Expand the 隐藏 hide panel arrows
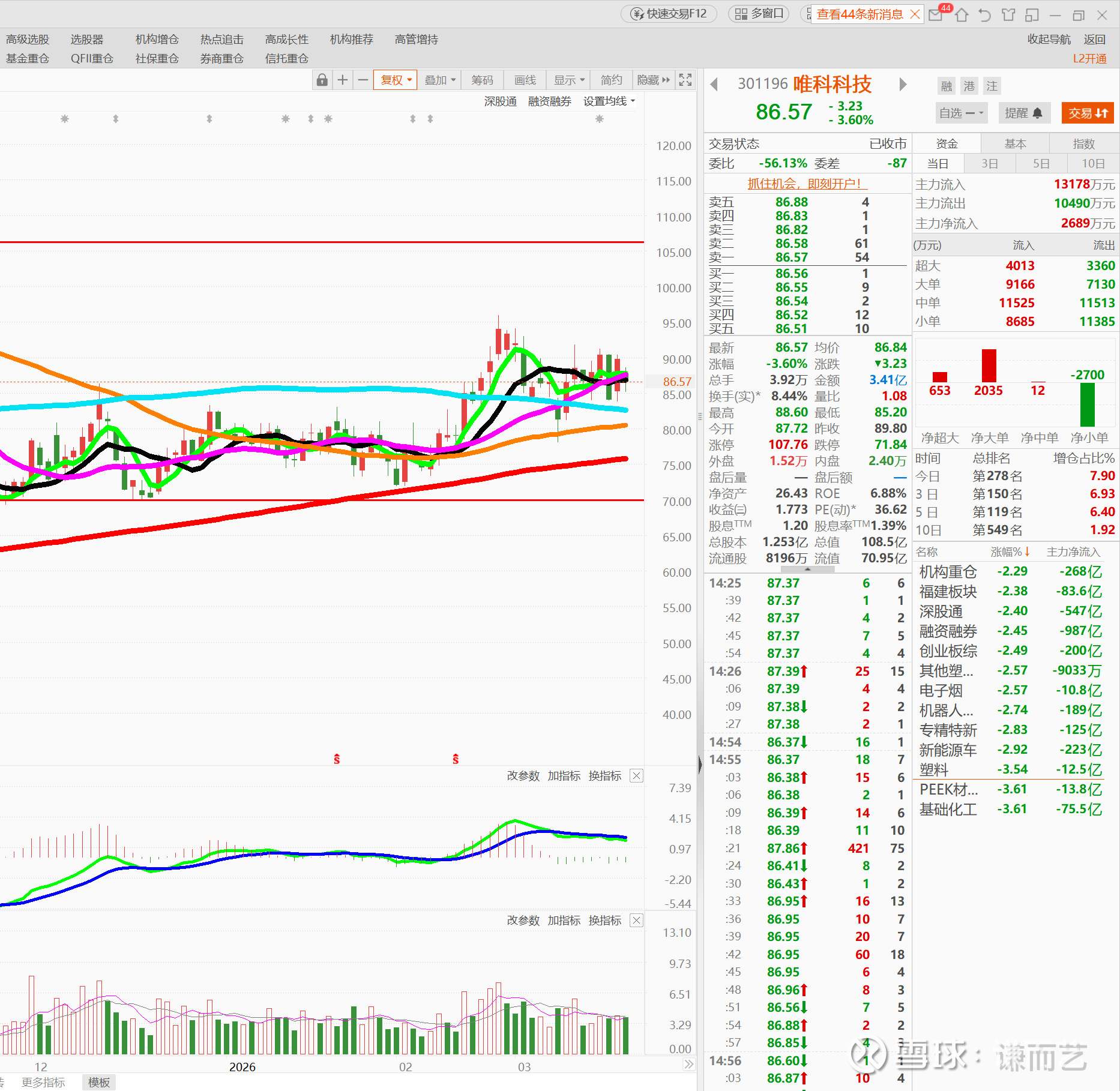 653,80
